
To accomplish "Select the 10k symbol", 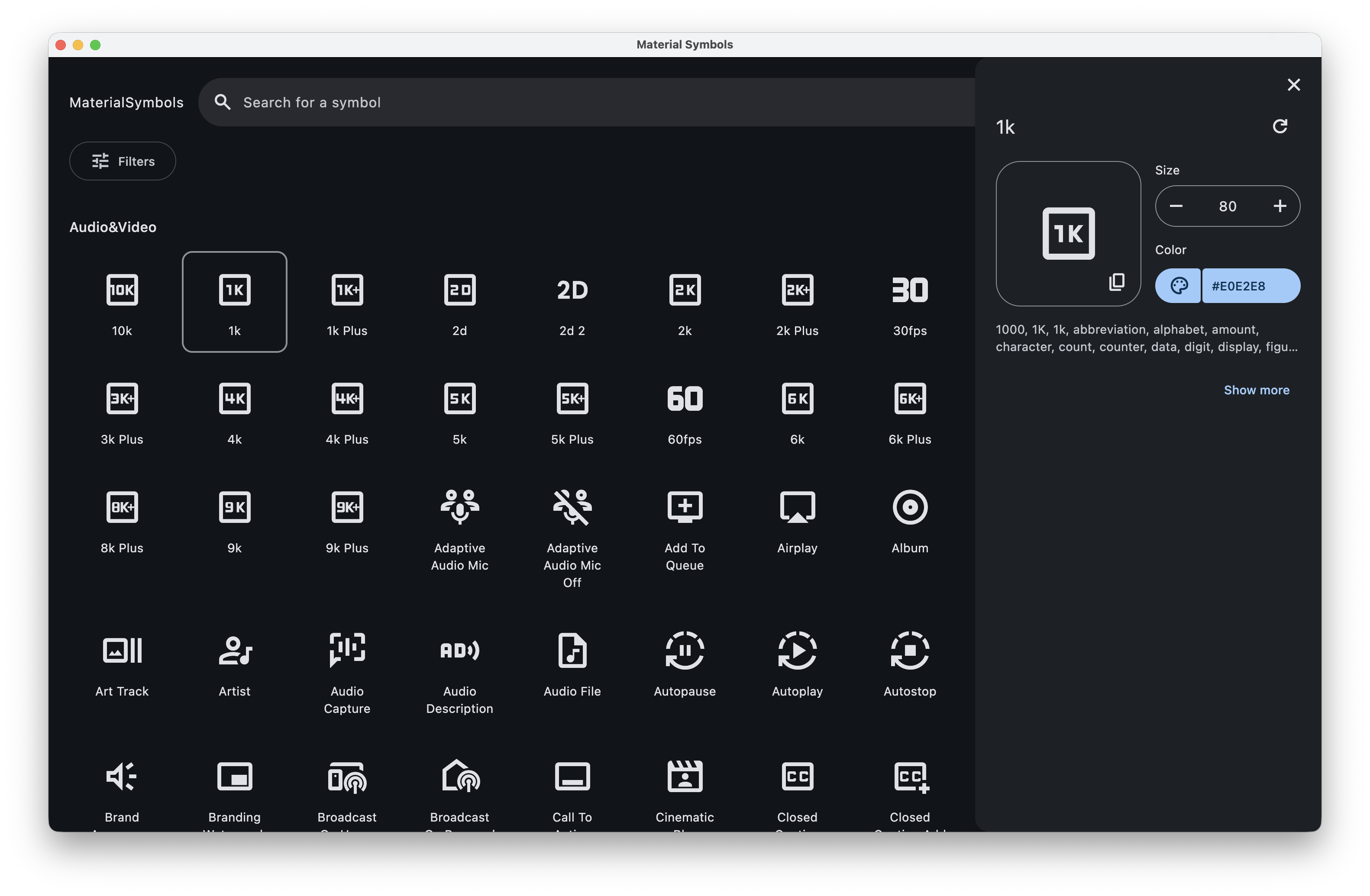I will tap(122, 302).
